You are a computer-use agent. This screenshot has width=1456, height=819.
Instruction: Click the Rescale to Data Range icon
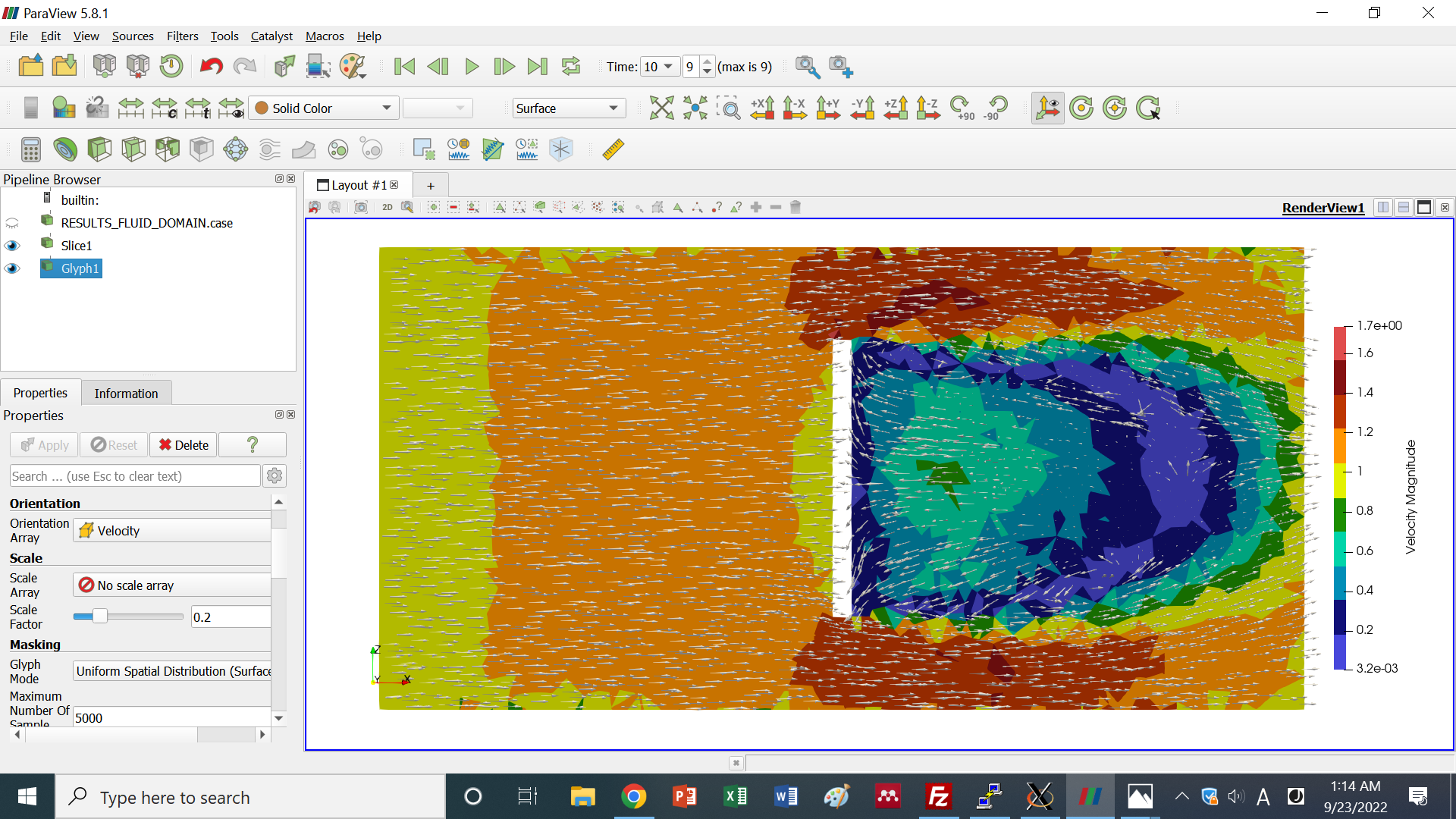tap(130, 108)
